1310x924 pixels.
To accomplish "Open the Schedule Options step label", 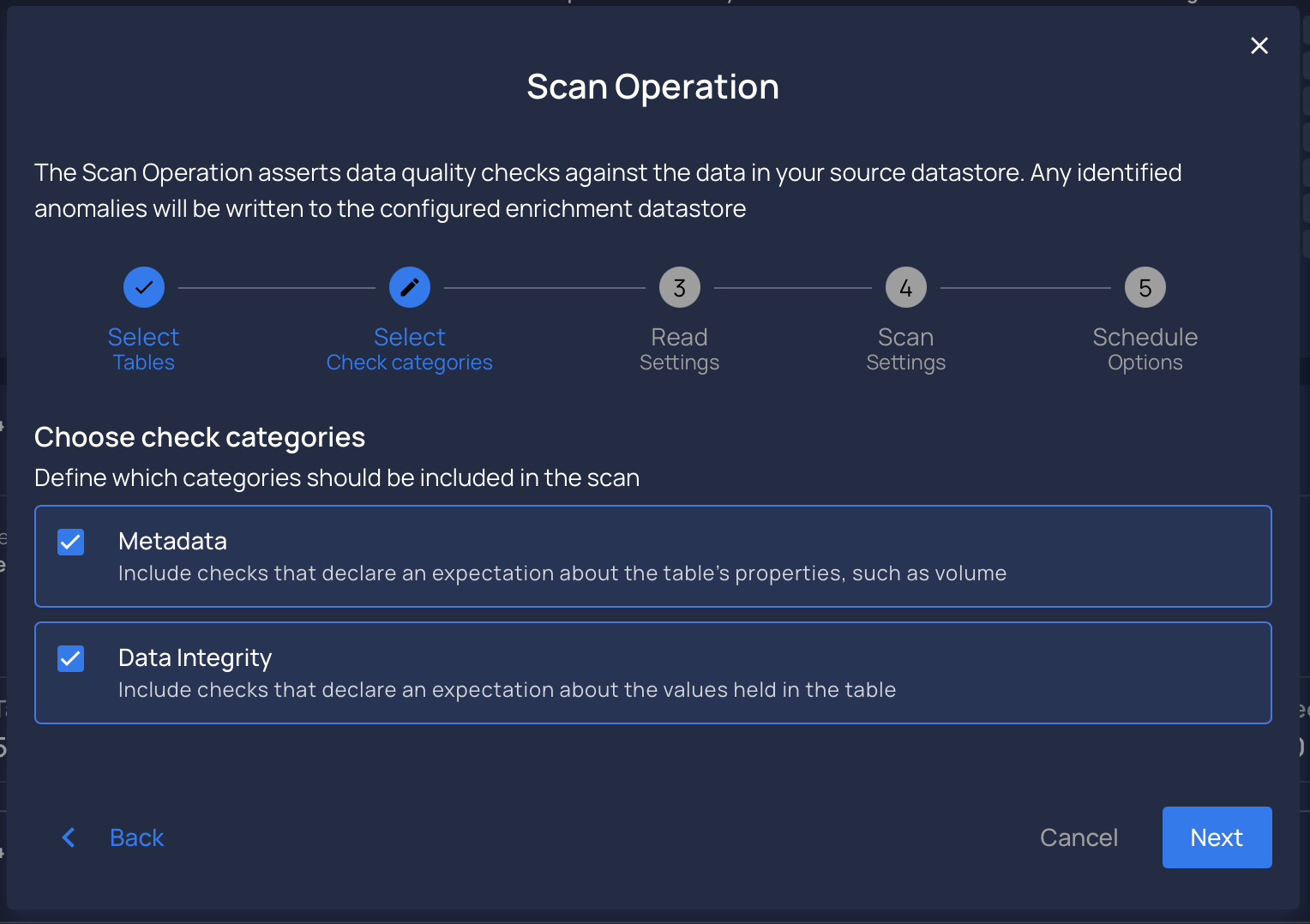I will pyautogui.click(x=1145, y=349).
